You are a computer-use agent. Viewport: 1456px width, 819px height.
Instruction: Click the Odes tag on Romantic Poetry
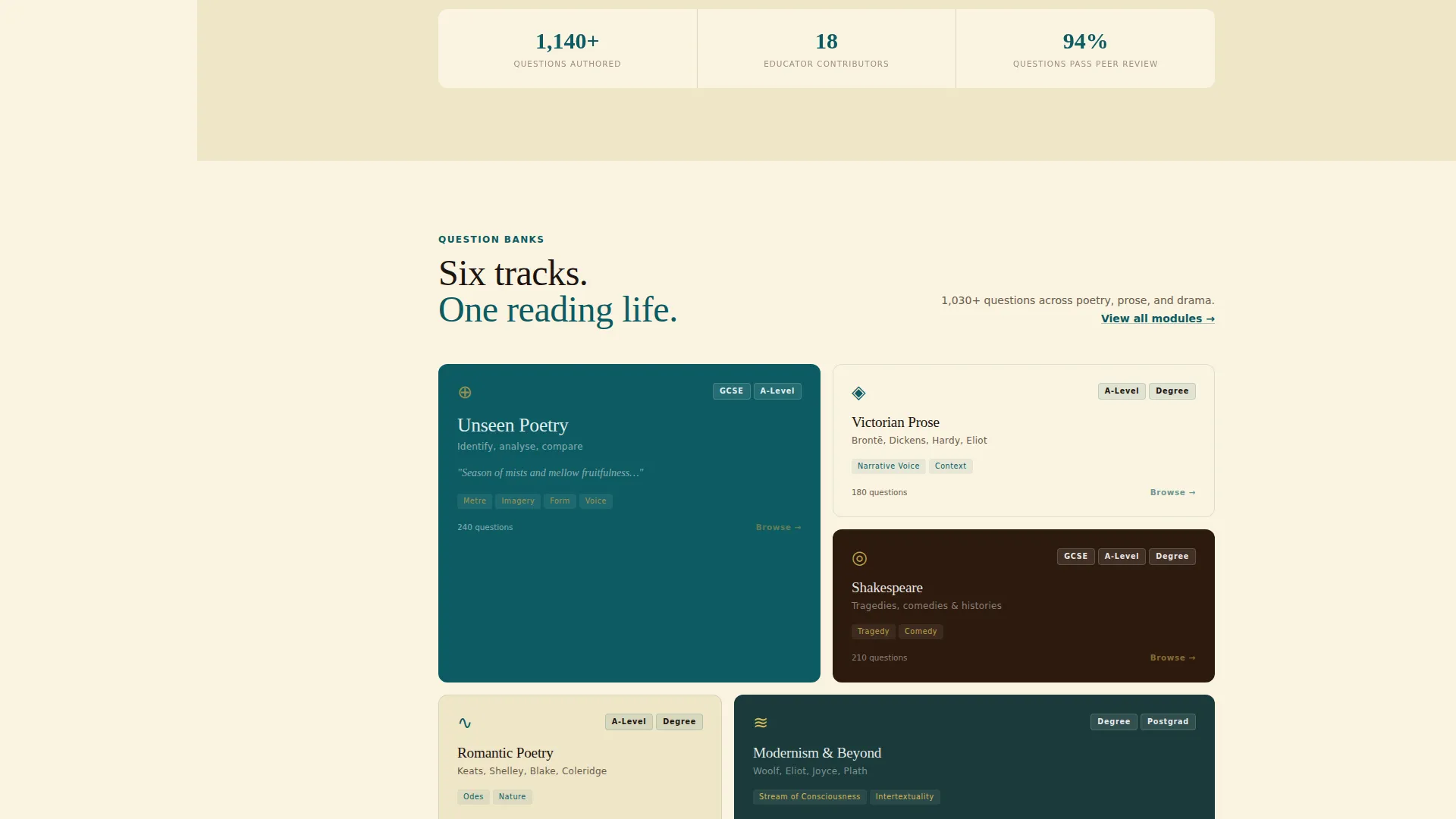click(x=473, y=797)
